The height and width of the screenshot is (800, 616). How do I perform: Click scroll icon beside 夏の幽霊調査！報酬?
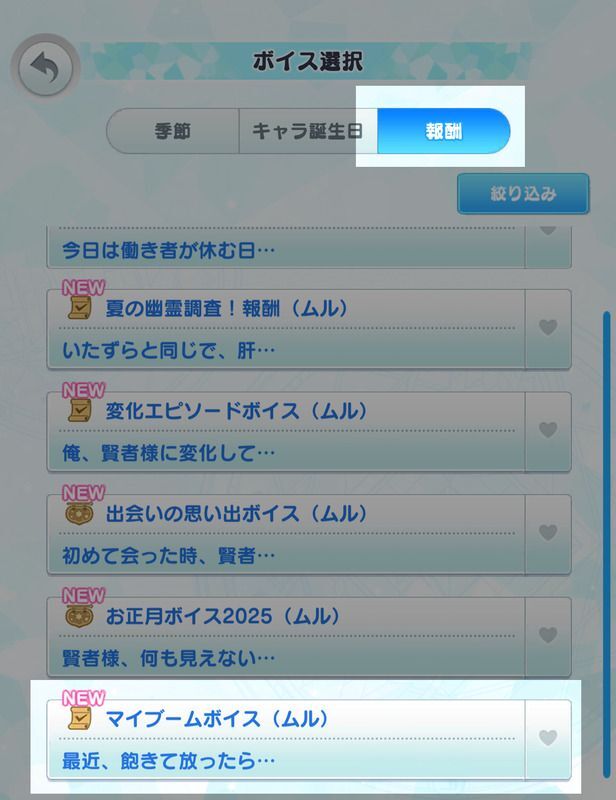[x=80, y=308]
